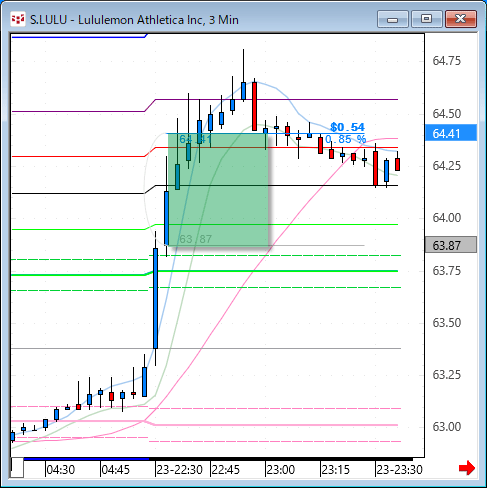The height and width of the screenshot is (488, 487).
Task: Click the 23-23:30 time axis label
Action: (400, 470)
